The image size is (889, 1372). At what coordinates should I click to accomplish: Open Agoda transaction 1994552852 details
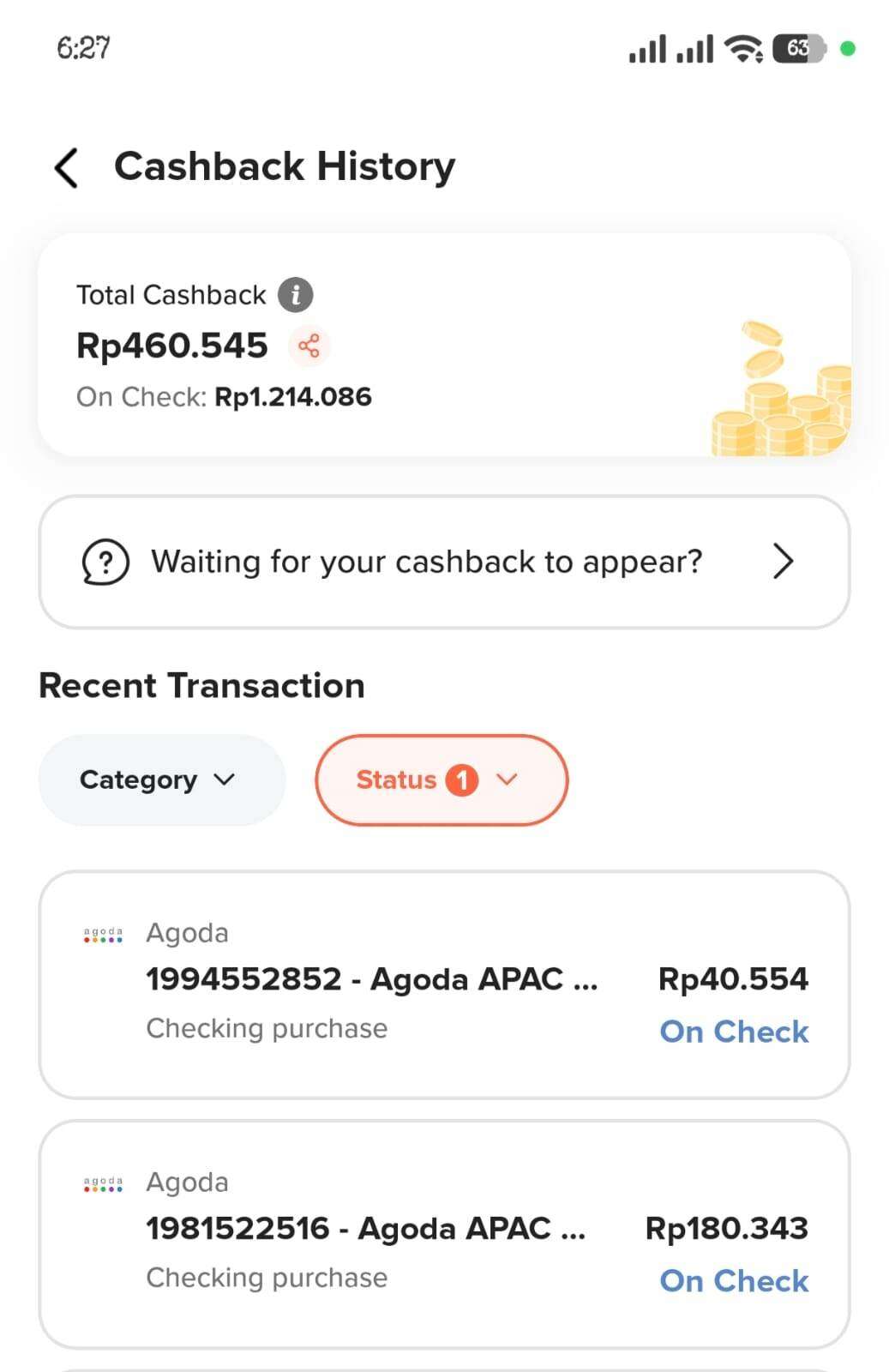click(372, 980)
